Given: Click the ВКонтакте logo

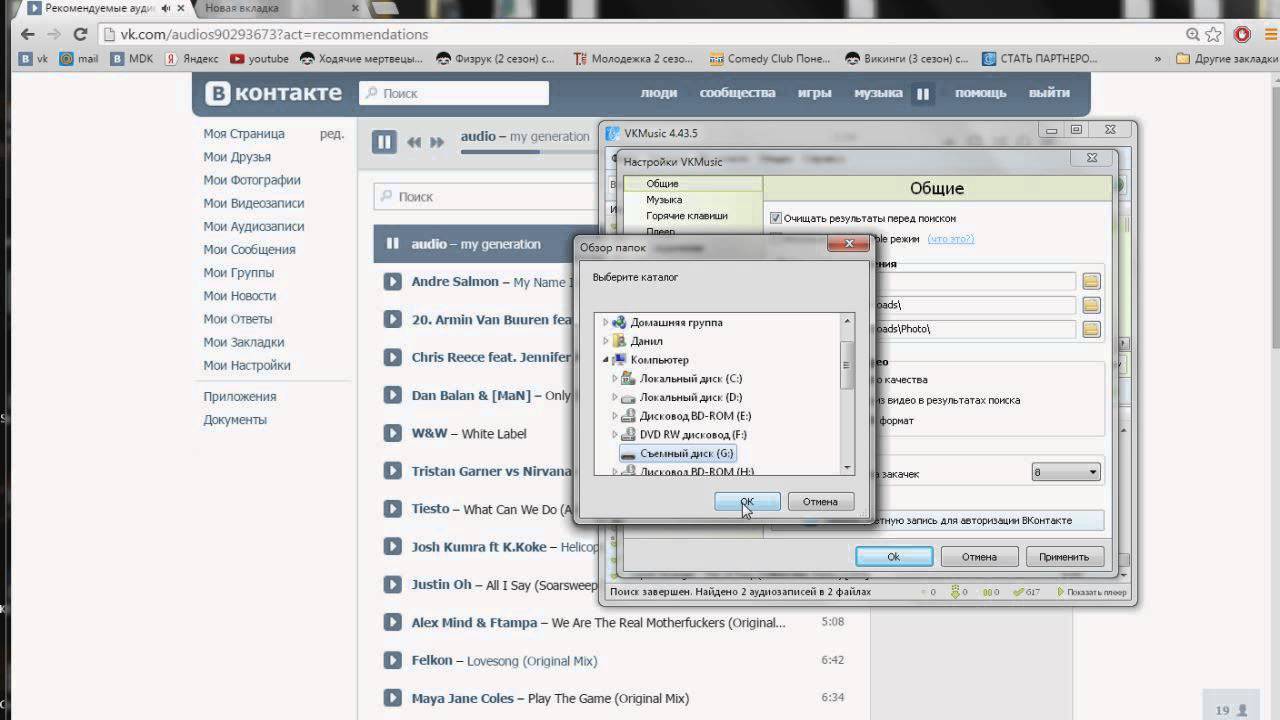Looking at the screenshot, I should coord(274,93).
